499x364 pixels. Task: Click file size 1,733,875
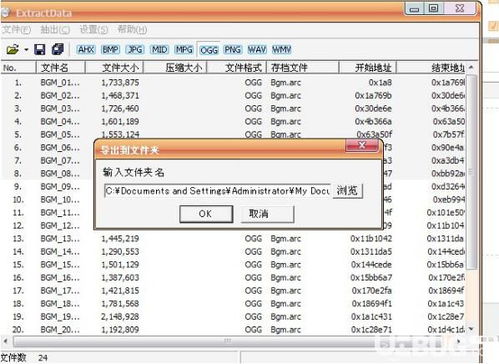click(120, 83)
